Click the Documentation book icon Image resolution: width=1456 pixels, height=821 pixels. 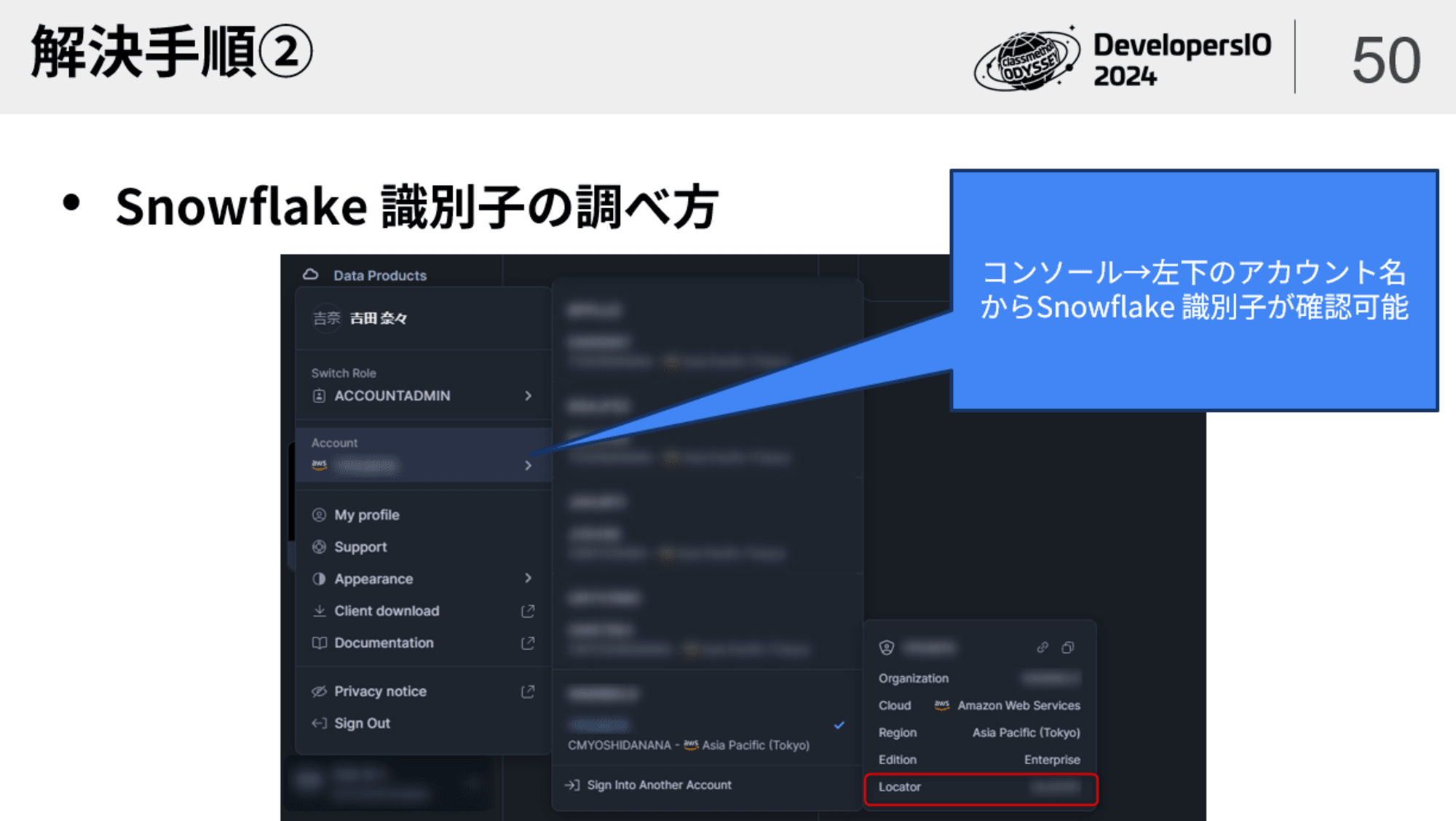pyautogui.click(x=319, y=643)
